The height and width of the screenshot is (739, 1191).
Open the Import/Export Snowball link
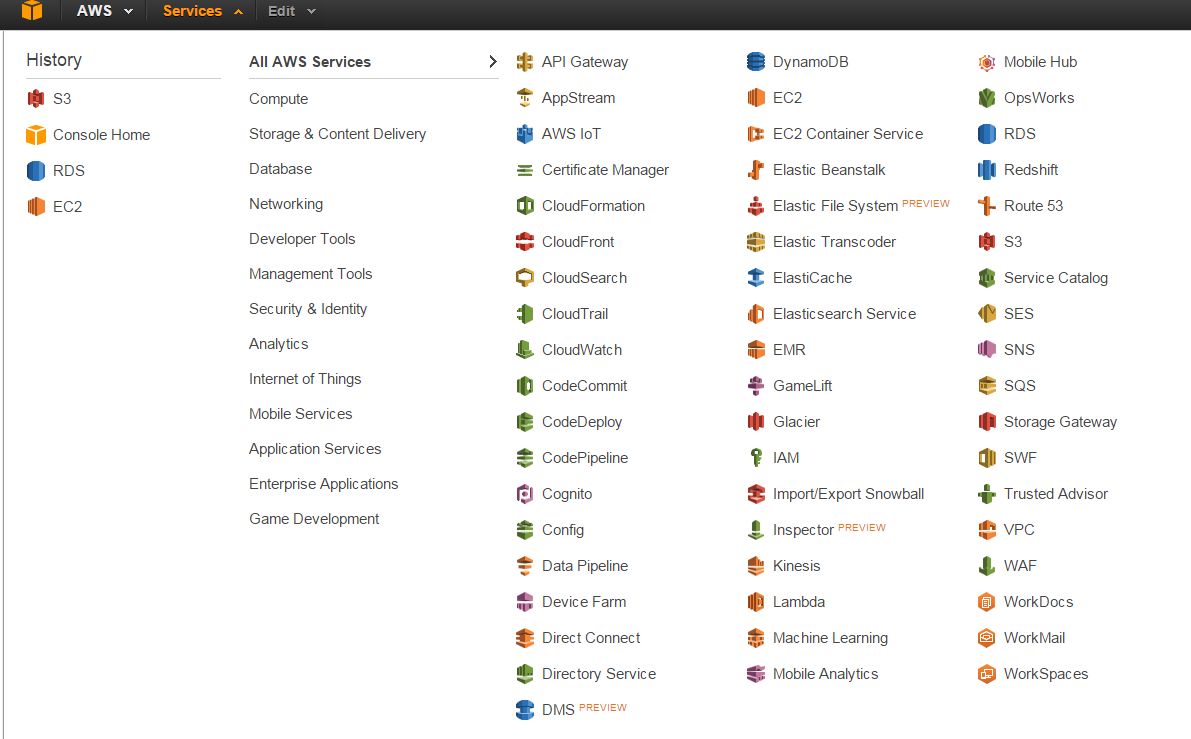click(848, 494)
